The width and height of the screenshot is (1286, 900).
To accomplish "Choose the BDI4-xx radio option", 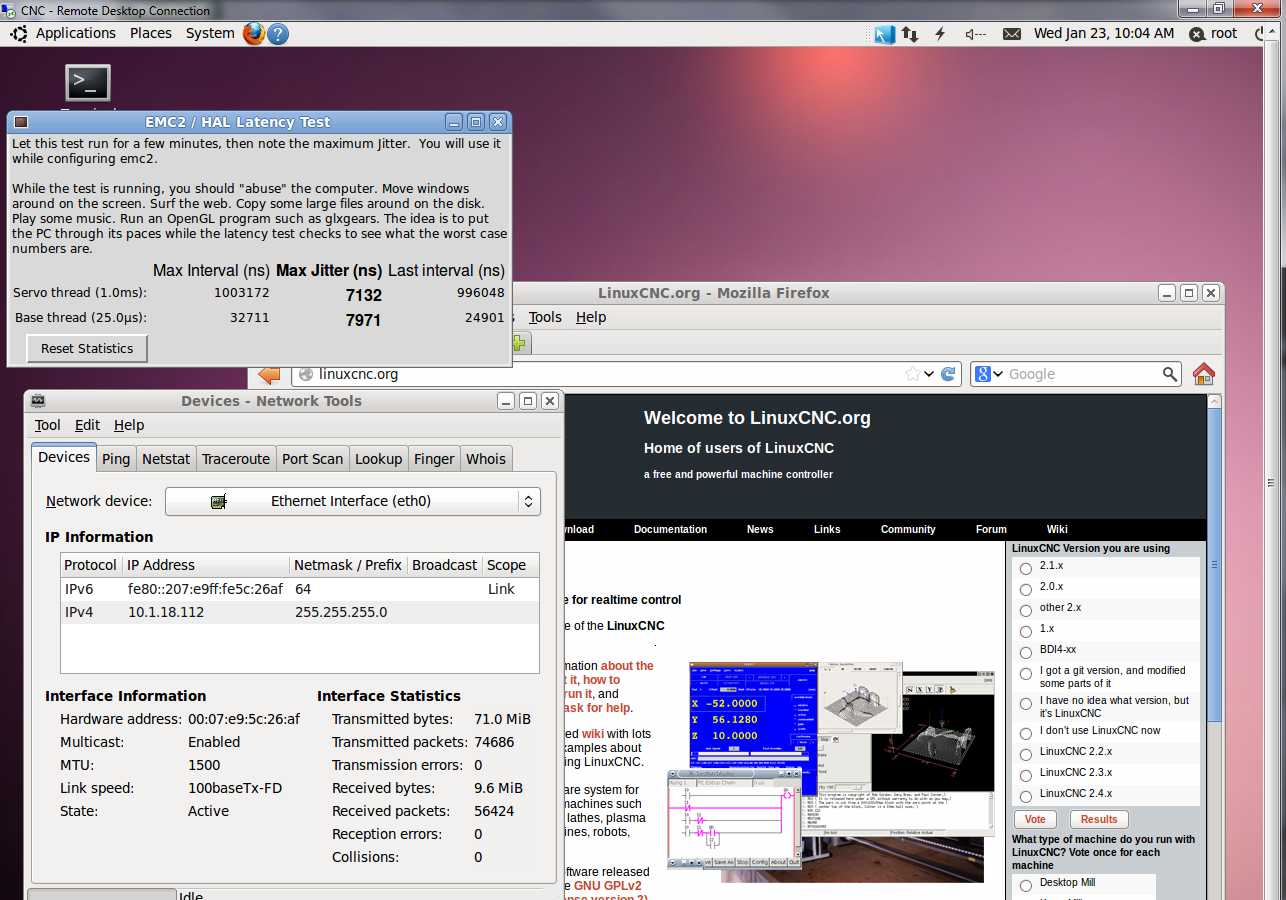I will [1025, 652].
